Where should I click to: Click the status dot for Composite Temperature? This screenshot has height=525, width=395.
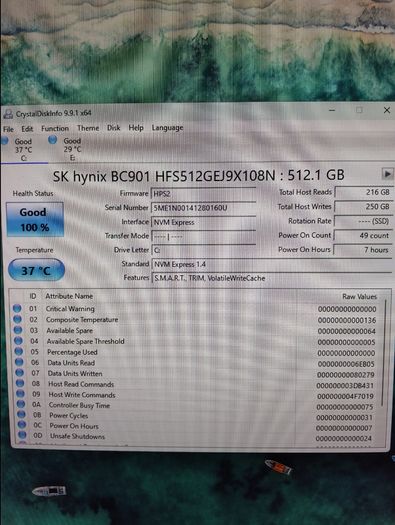click(17, 319)
